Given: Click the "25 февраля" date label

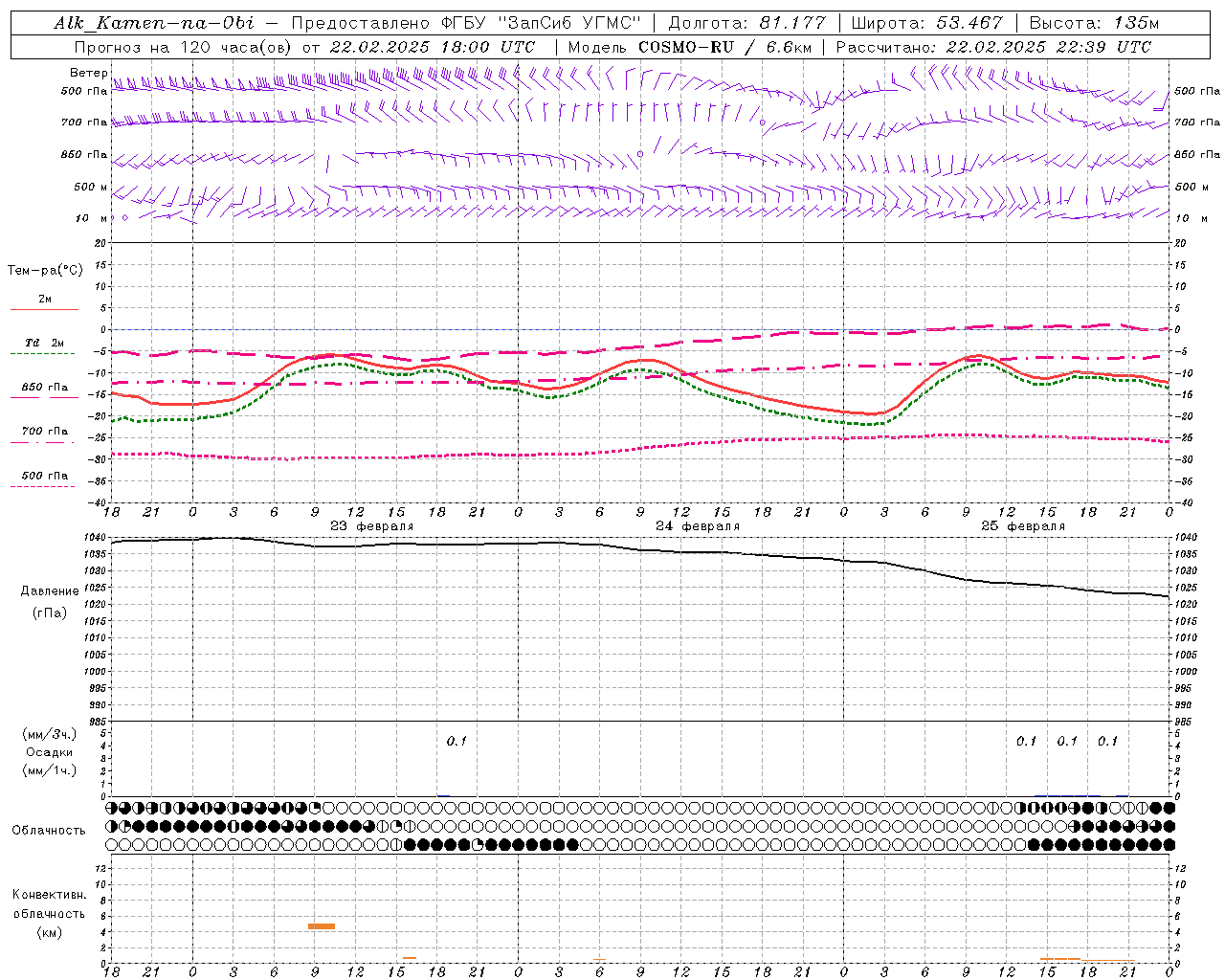Looking at the screenshot, I should pyautogui.click(x=1023, y=526).
